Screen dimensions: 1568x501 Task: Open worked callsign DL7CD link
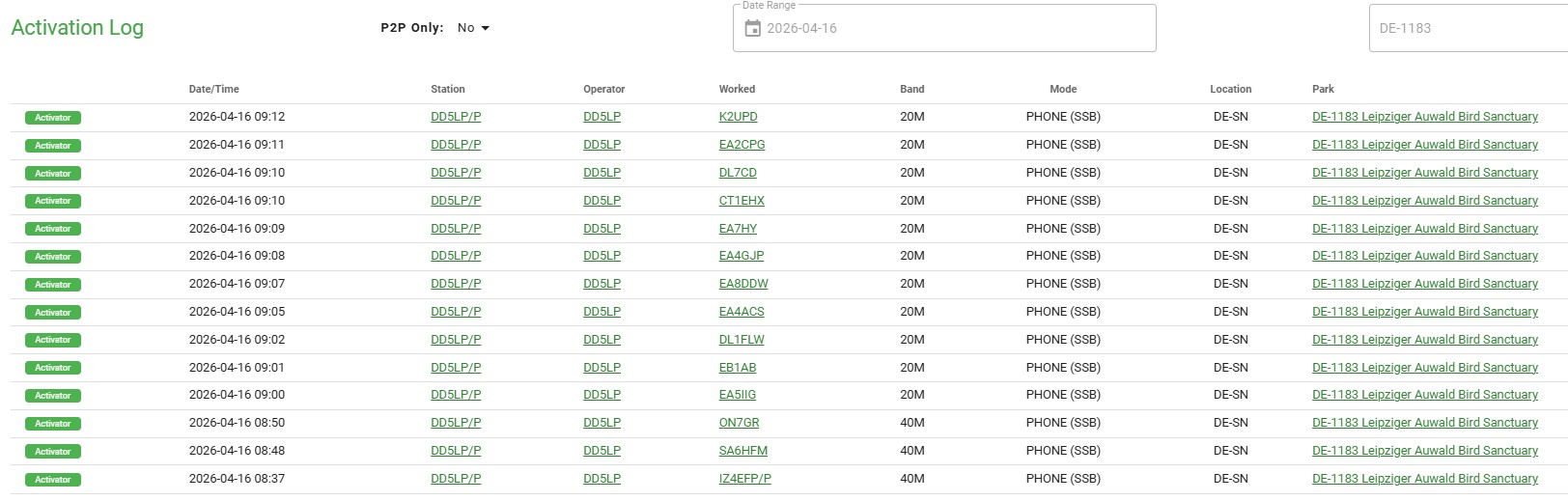pos(738,173)
